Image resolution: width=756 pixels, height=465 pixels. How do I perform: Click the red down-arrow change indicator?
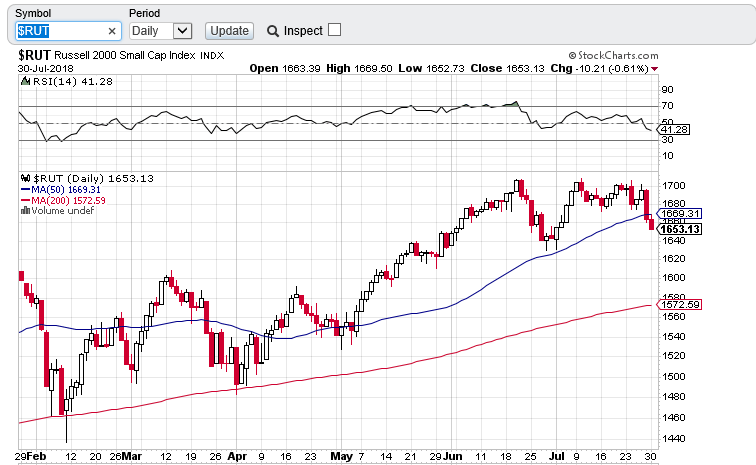[x=654, y=69]
